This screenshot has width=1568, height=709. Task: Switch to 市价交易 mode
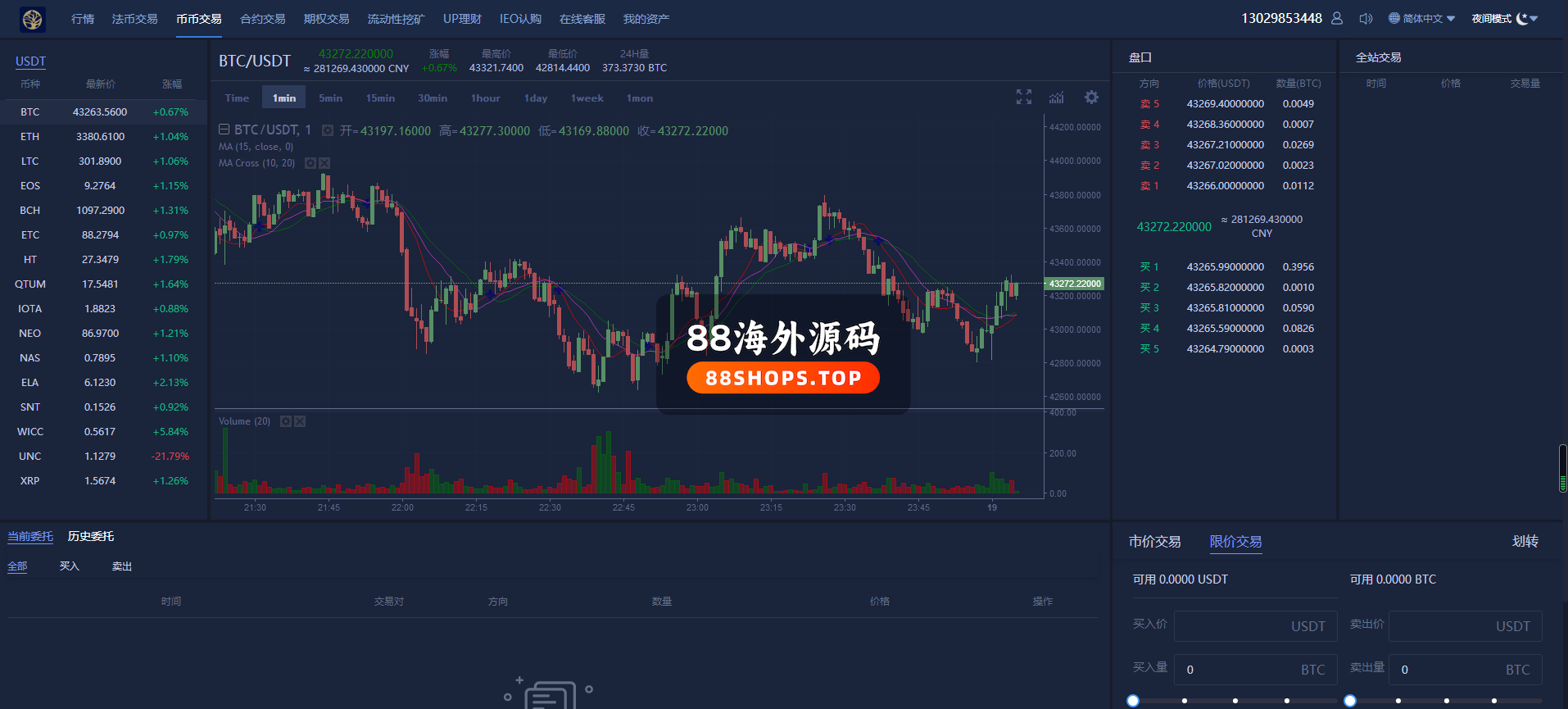pyautogui.click(x=1155, y=542)
